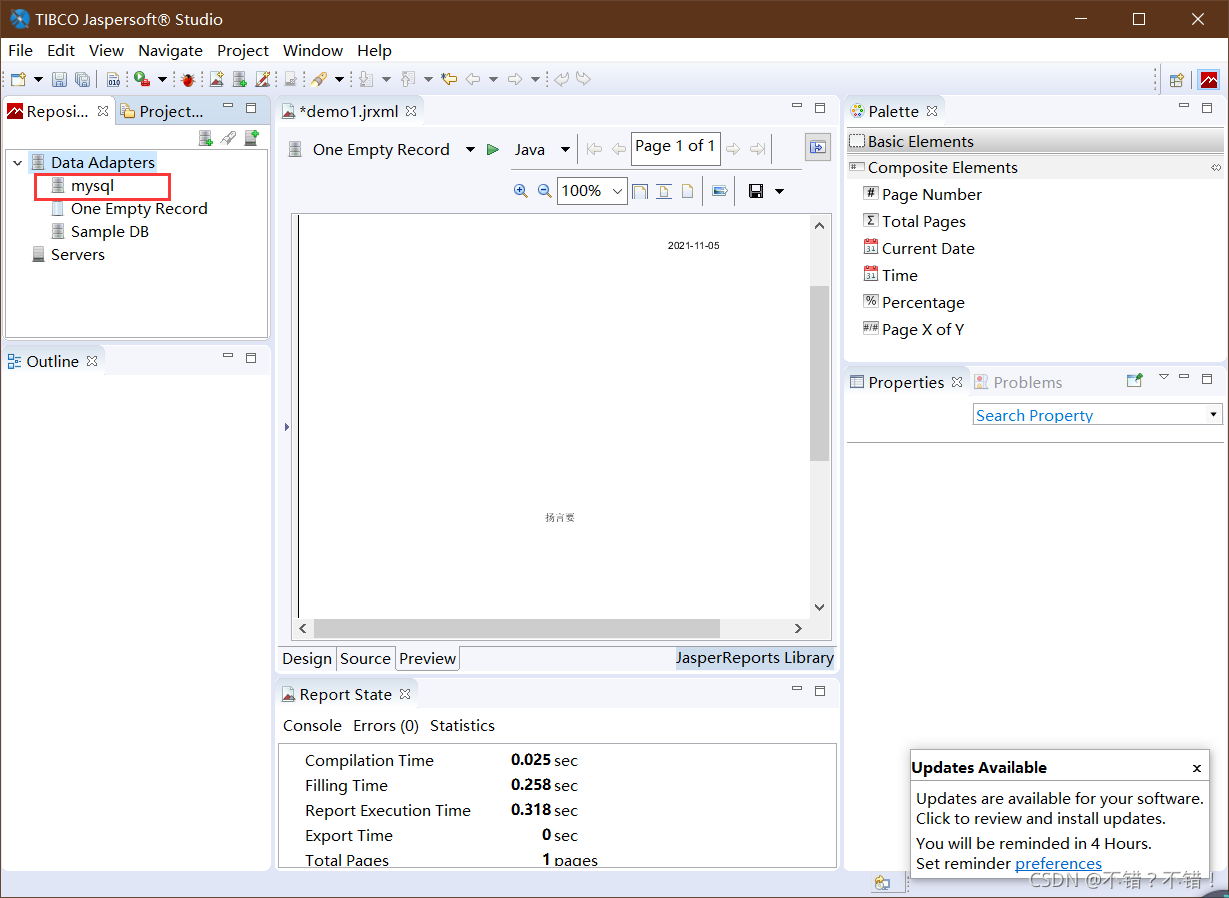Collapse the Data Adapters tree node
The image size is (1229, 898).
[17, 162]
